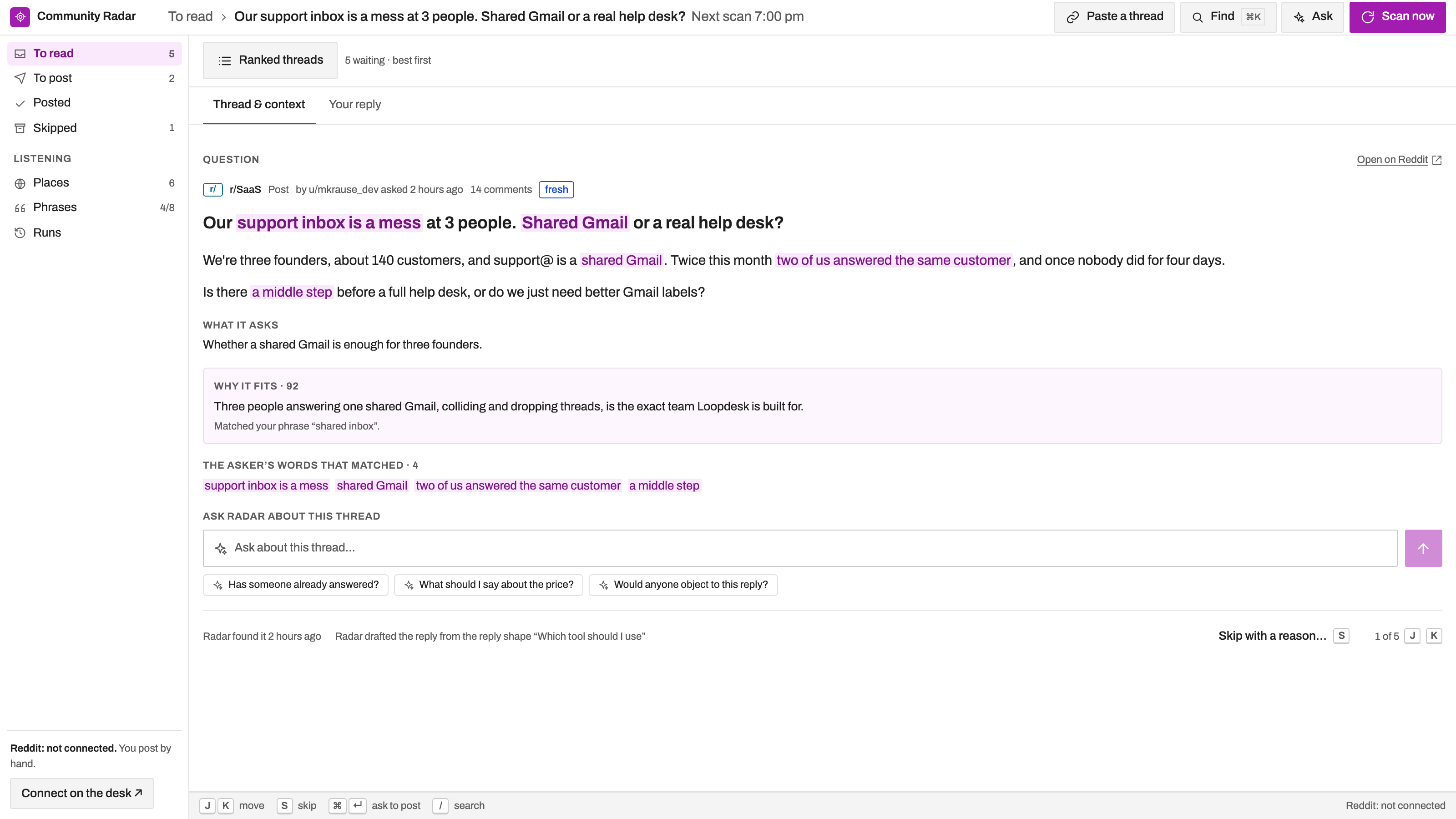Go to Posted threads
Image resolution: width=1456 pixels, height=819 pixels.
click(x=94, y=103)
